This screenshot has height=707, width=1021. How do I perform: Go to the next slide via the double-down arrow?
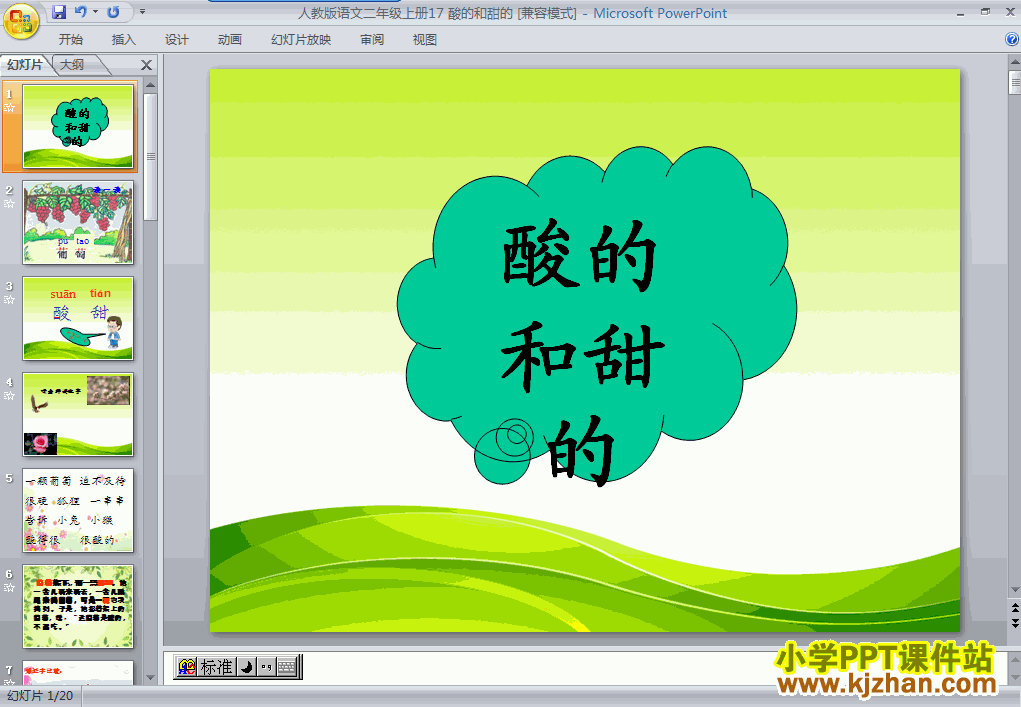(x=1014, y=623)
